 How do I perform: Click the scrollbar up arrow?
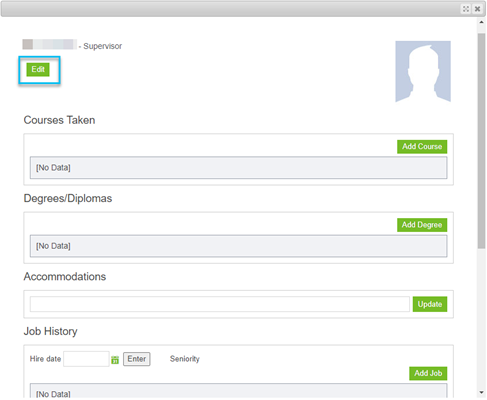pos(481,22)
